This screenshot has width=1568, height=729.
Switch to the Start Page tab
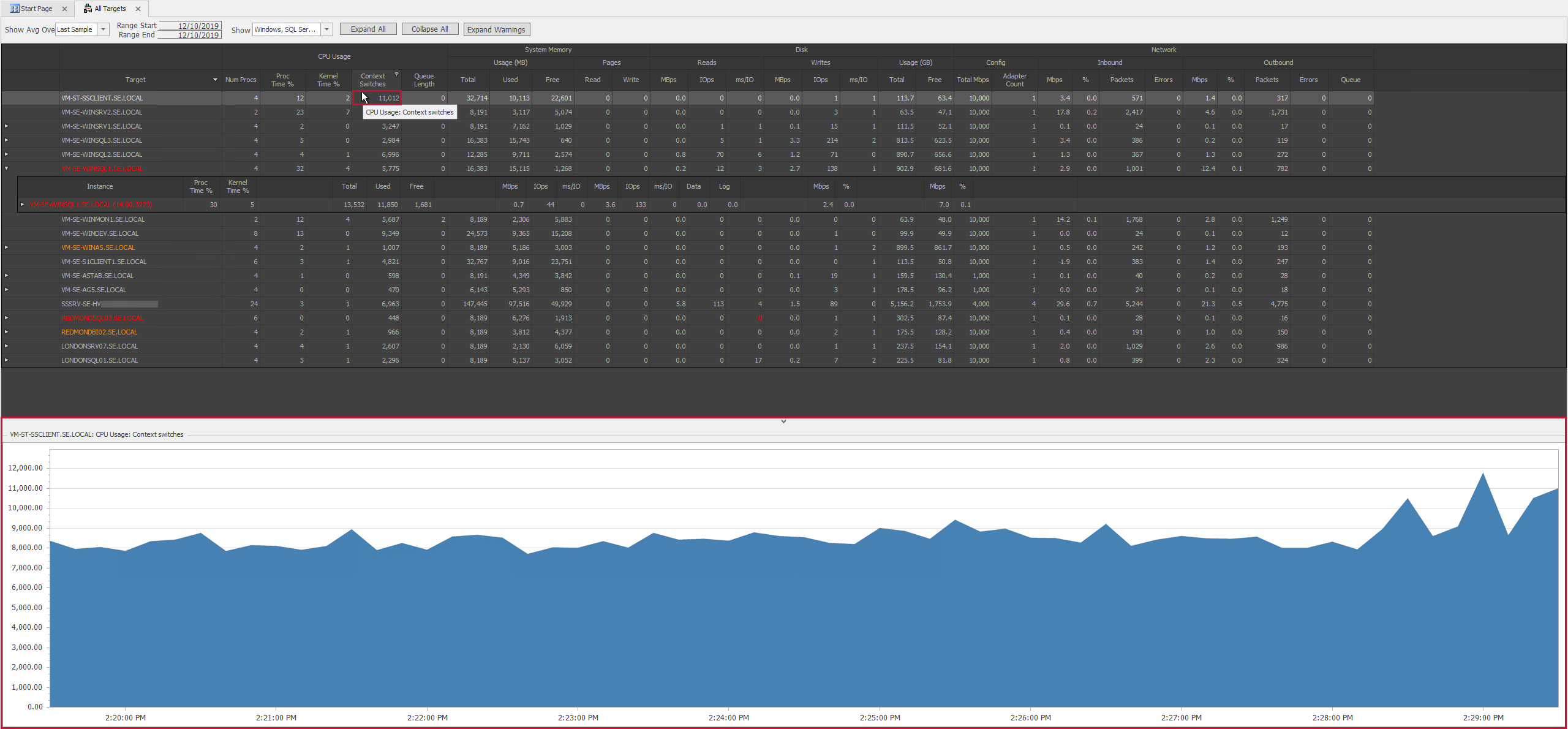point(37,8)
